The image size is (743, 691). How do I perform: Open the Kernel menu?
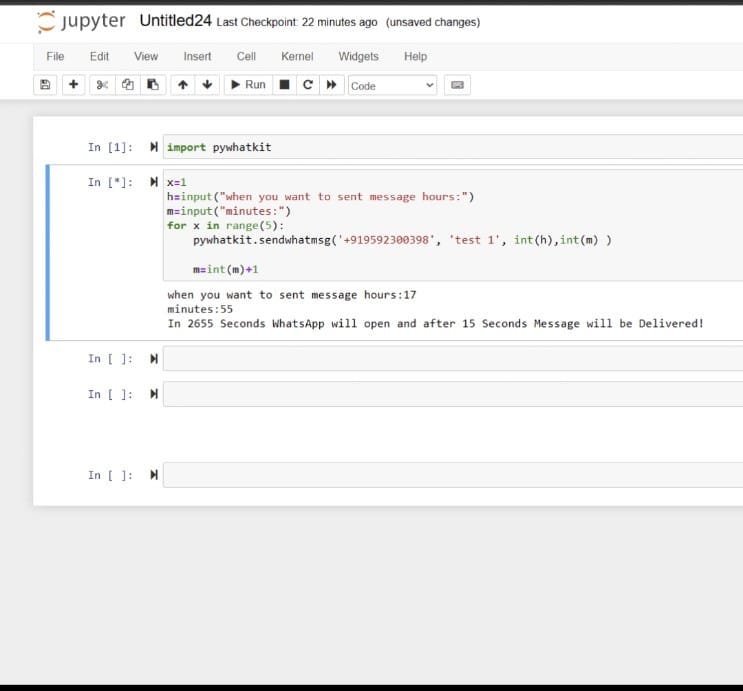pos(297,56)
